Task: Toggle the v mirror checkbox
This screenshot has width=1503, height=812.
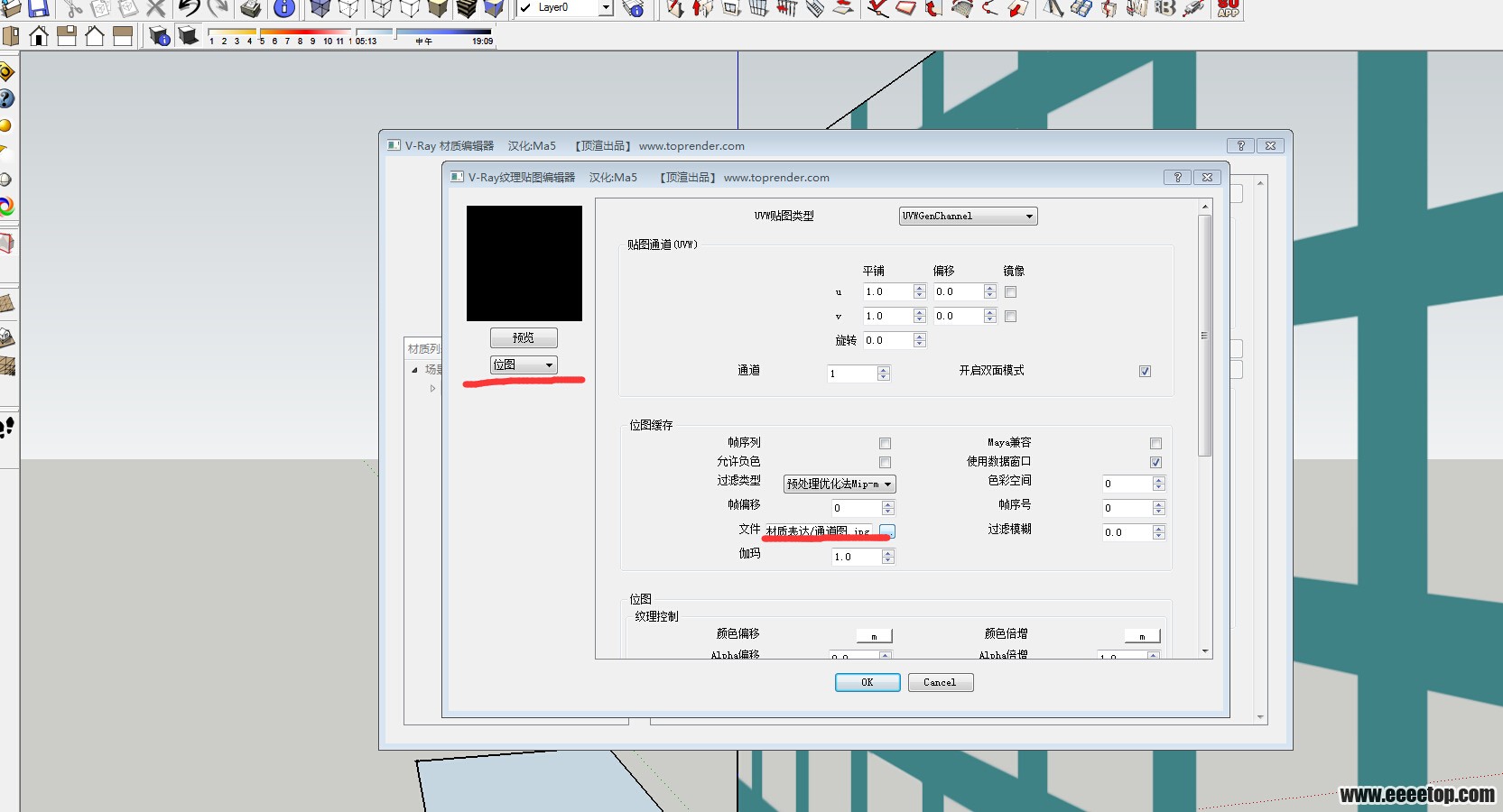Action: (x=1011, y=317)
